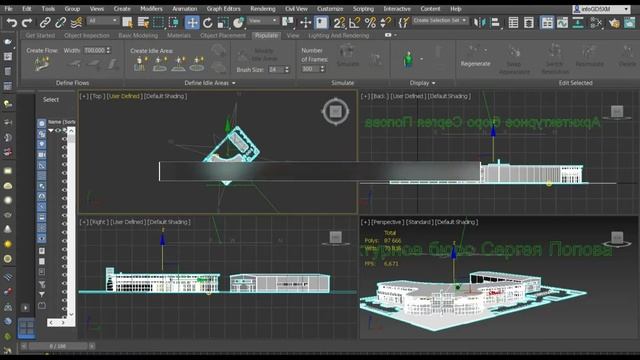Image resolution: width=640 pixels, height=360 pixels.
Task: Click the Unlink Selection icon
Action: [60, 22]
